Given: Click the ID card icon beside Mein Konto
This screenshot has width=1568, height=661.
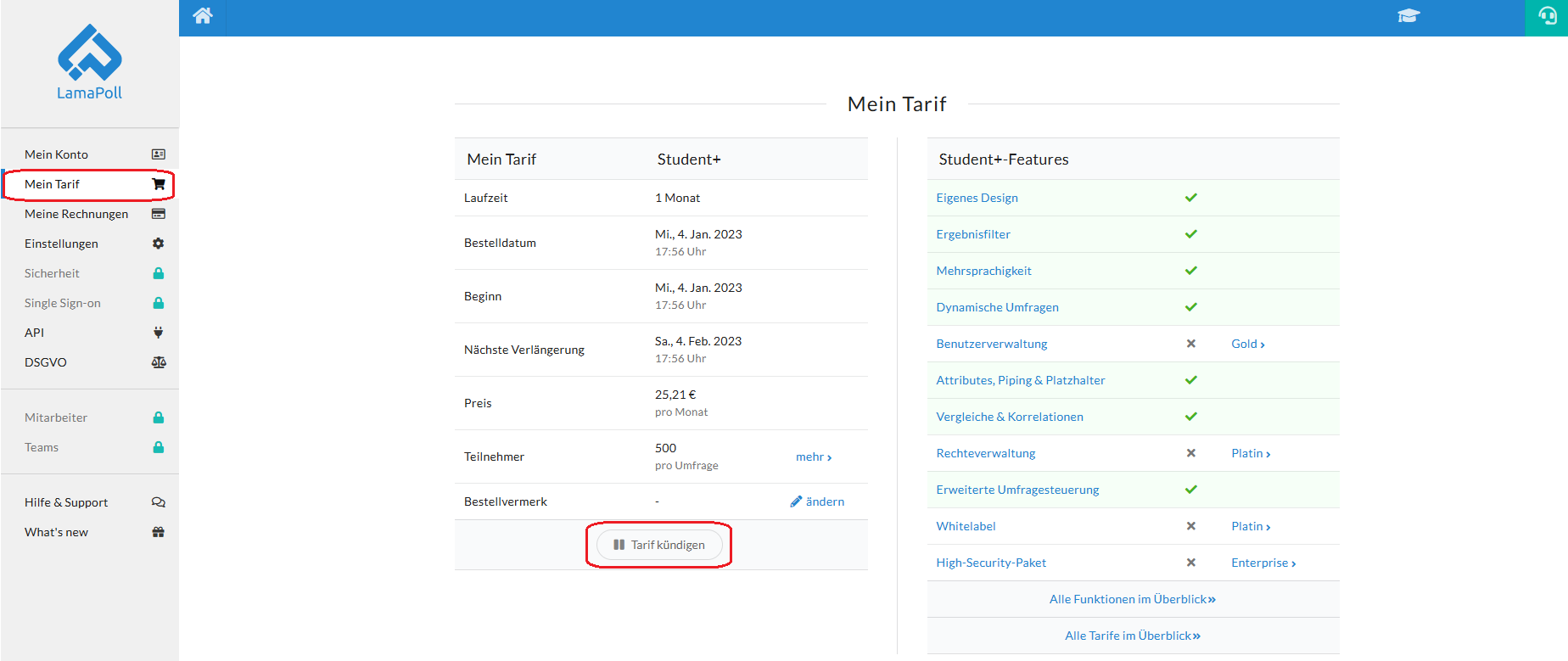Looking at the screenshot, I should tap(159, 154).
